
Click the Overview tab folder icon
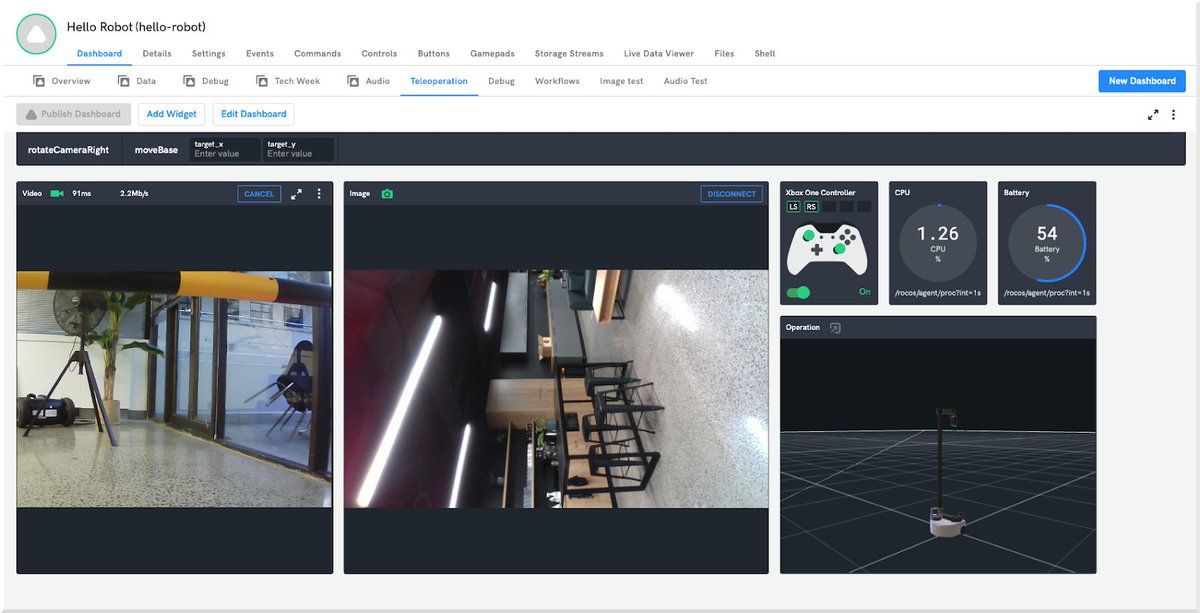[39, 81]
